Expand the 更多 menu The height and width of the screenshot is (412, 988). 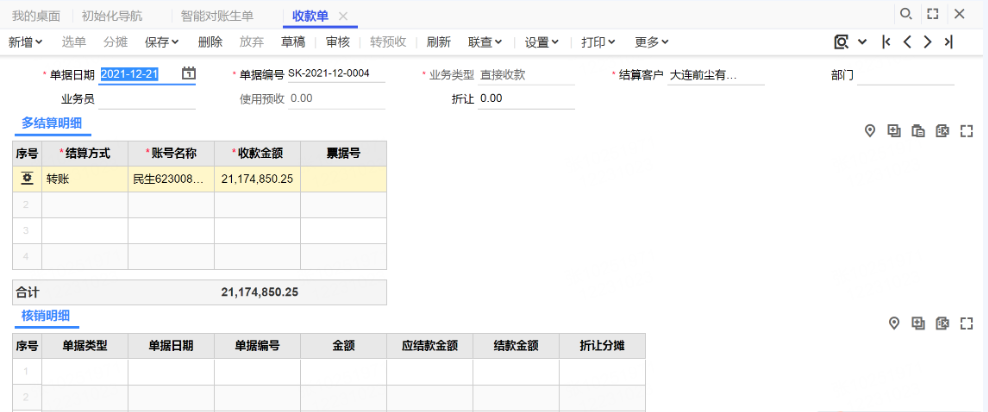(652, 42)
